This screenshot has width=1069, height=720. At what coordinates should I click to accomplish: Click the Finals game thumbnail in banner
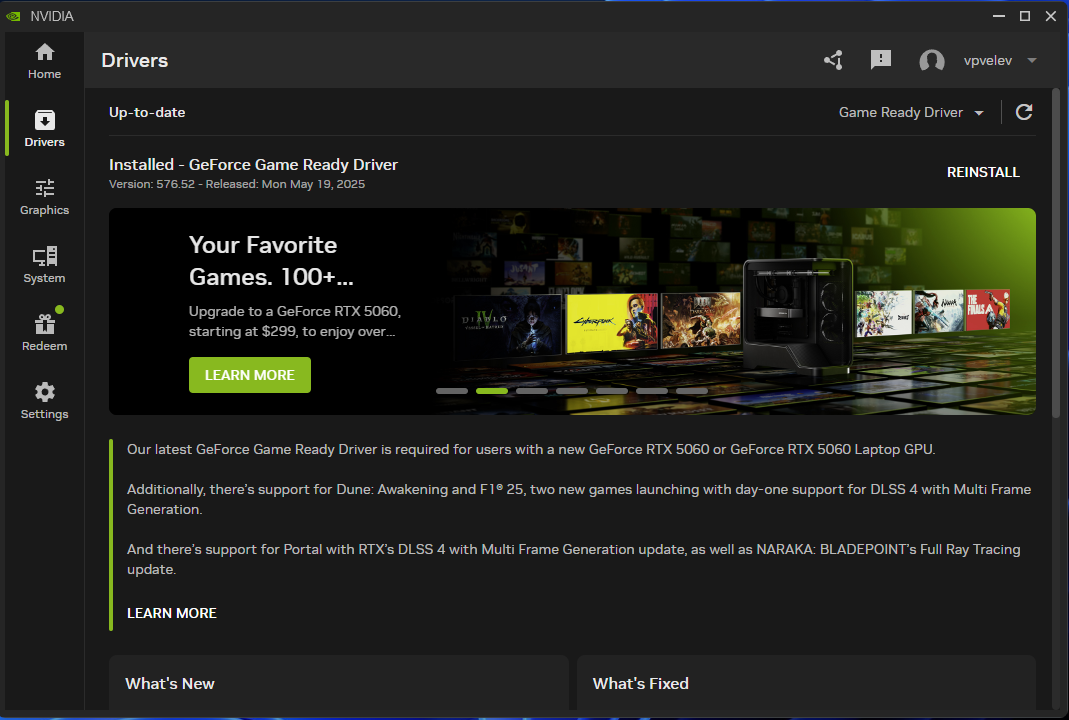point(989,311)
